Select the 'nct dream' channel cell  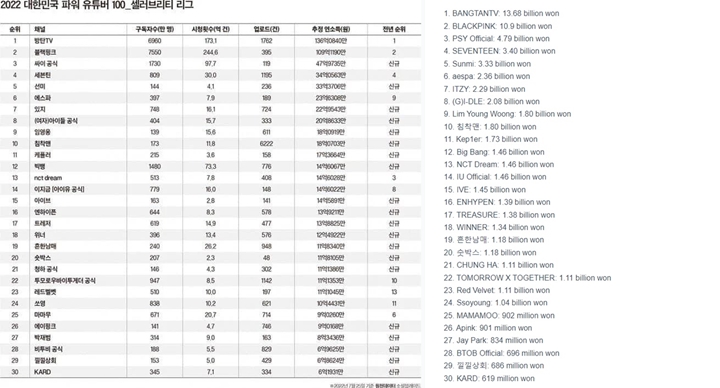[48, 178]
